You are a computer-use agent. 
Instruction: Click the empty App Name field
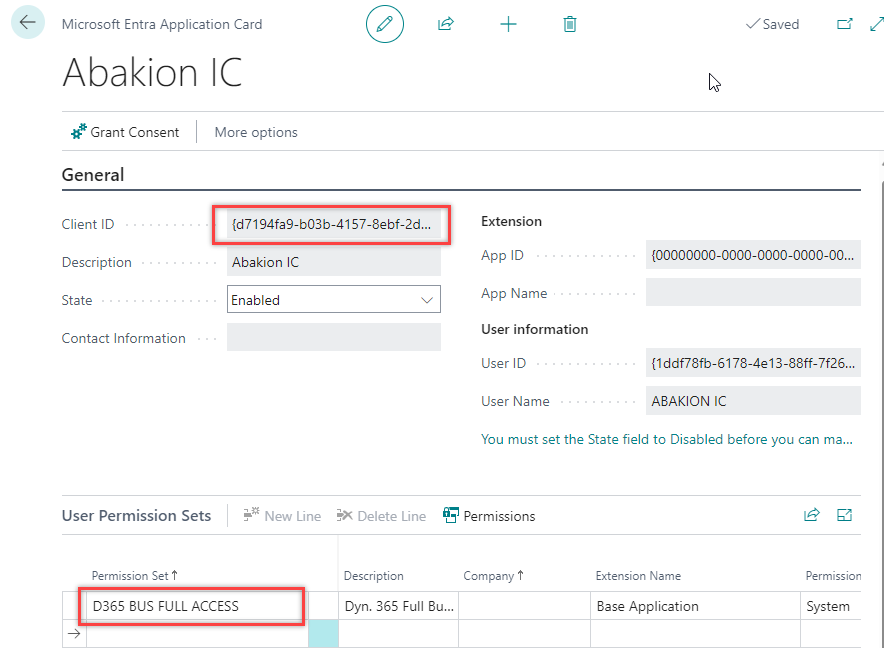(753, 293)
